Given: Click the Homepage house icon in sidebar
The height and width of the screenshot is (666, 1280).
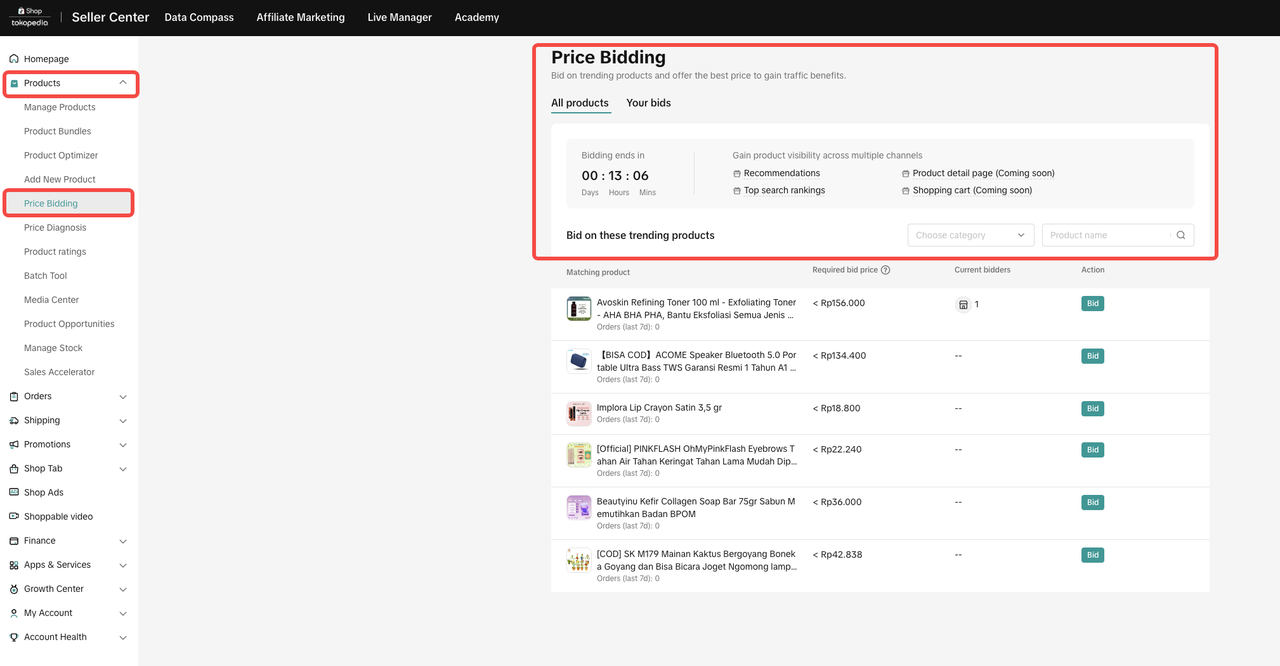Looking at the screenshot, I should point(14,59).
